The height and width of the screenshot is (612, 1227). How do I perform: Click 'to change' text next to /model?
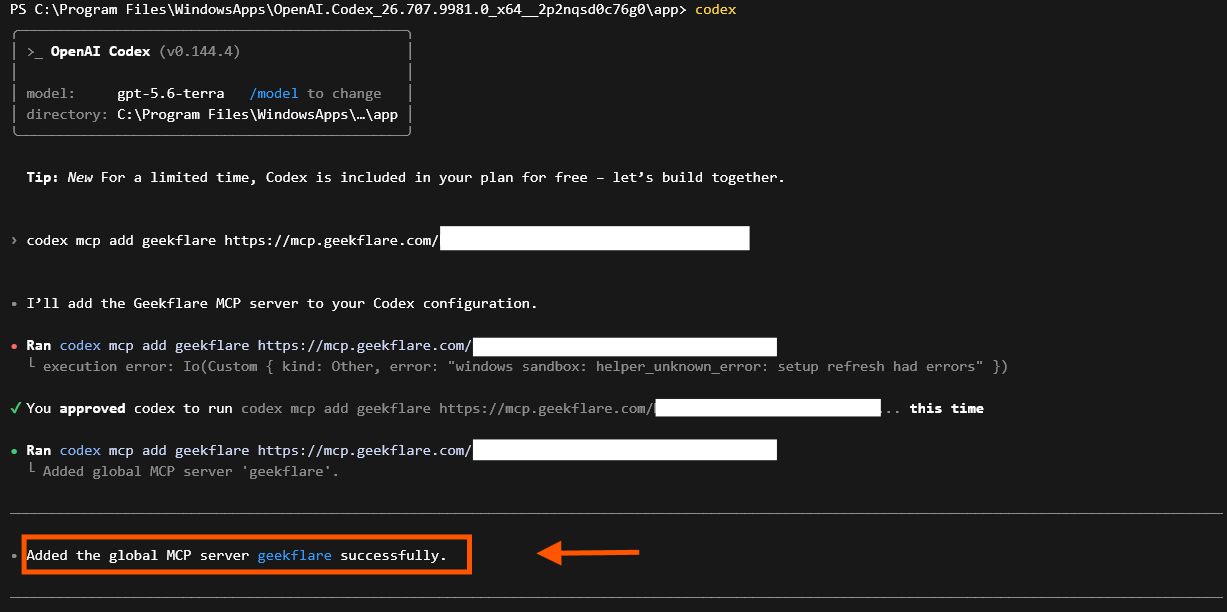point(344,93)
